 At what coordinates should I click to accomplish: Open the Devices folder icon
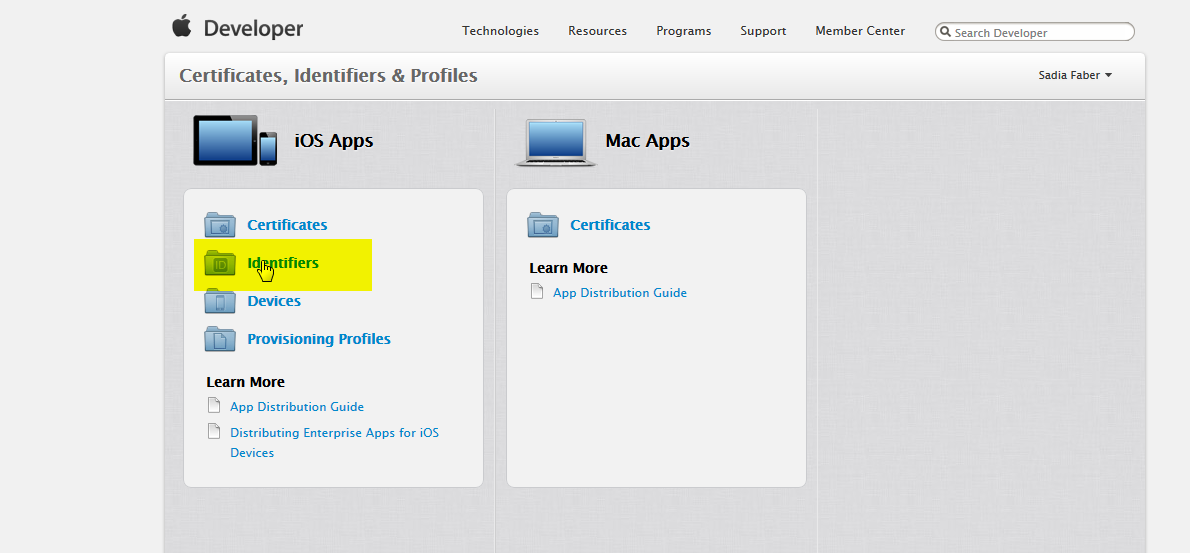coord(220,301)
